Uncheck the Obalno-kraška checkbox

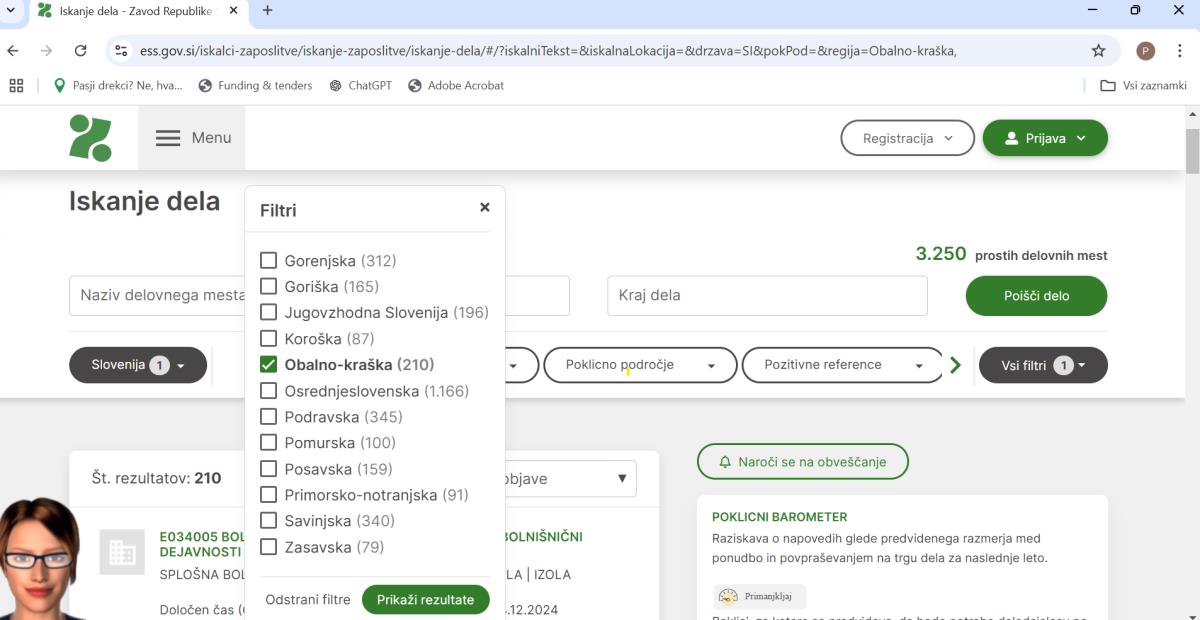point(268,365)
